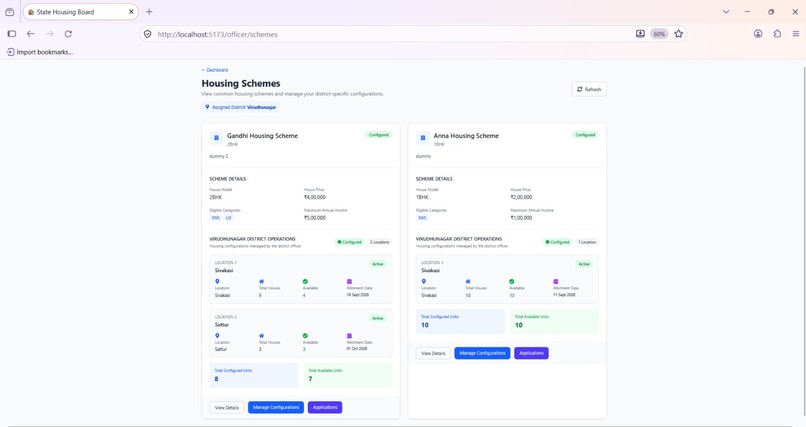Click the Import bookmarks item
The image size is (806, 427).
click(40, 52)
